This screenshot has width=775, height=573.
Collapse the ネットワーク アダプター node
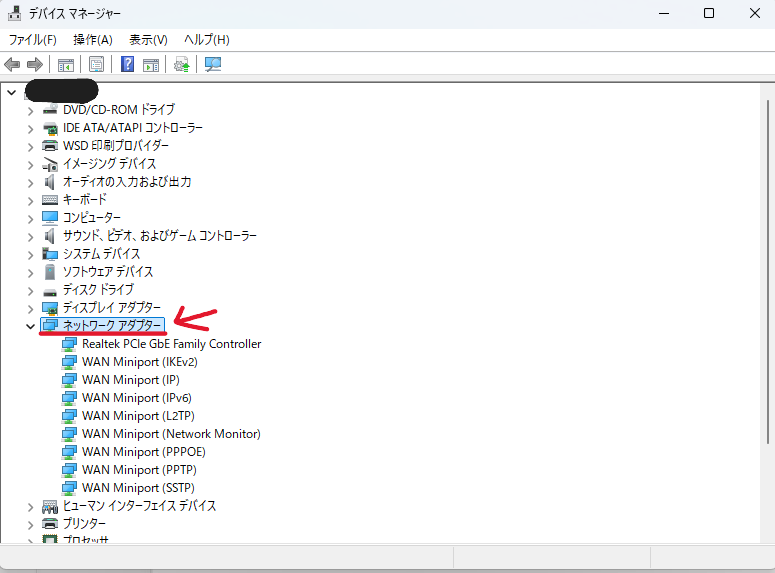click(x=30, y=326)
